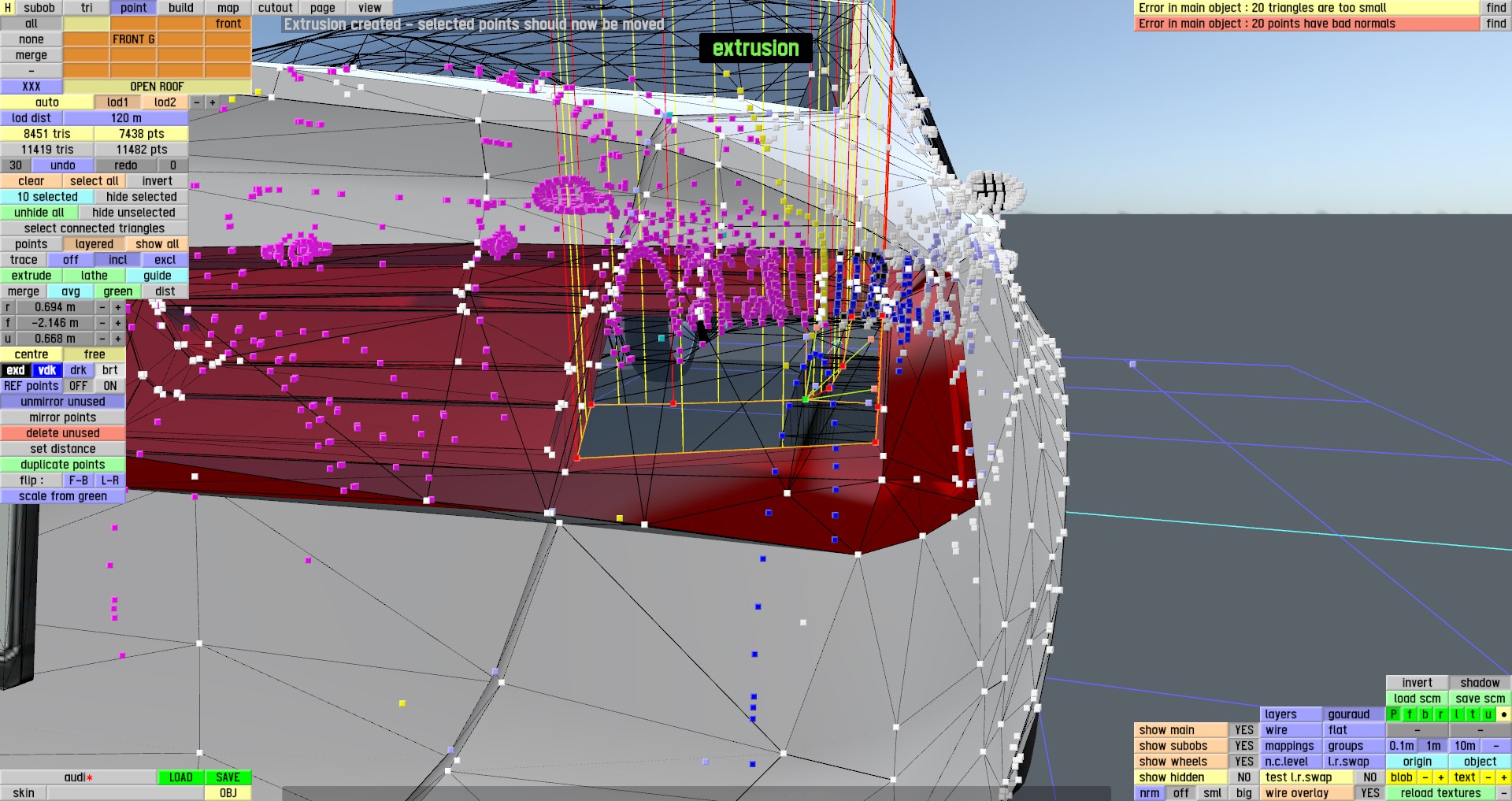Toggle show main YES

1244,730
